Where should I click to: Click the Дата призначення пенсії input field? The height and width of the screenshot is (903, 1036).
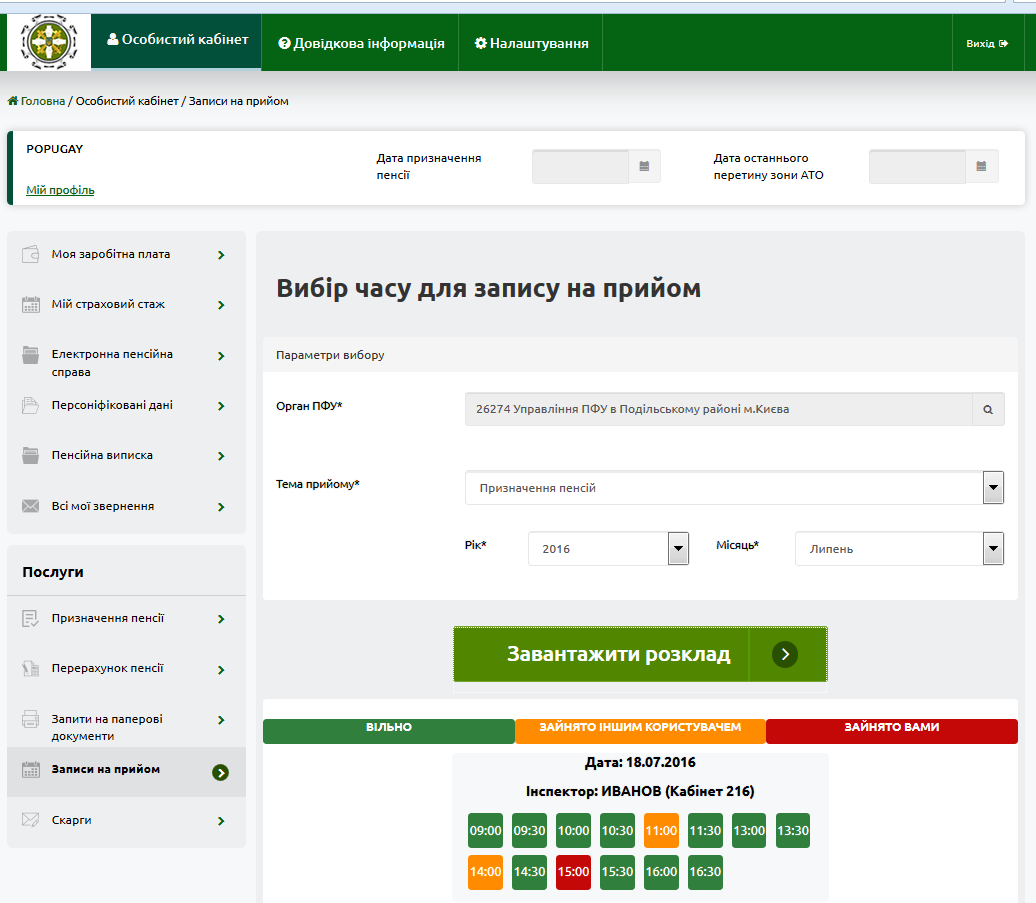point(580,166)
